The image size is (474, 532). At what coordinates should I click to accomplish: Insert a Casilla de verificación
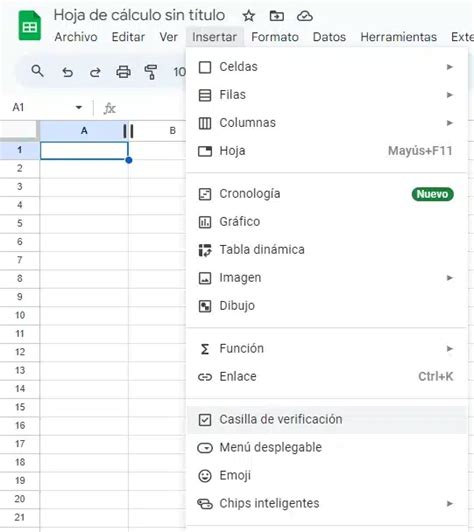(x=327, y=420)
